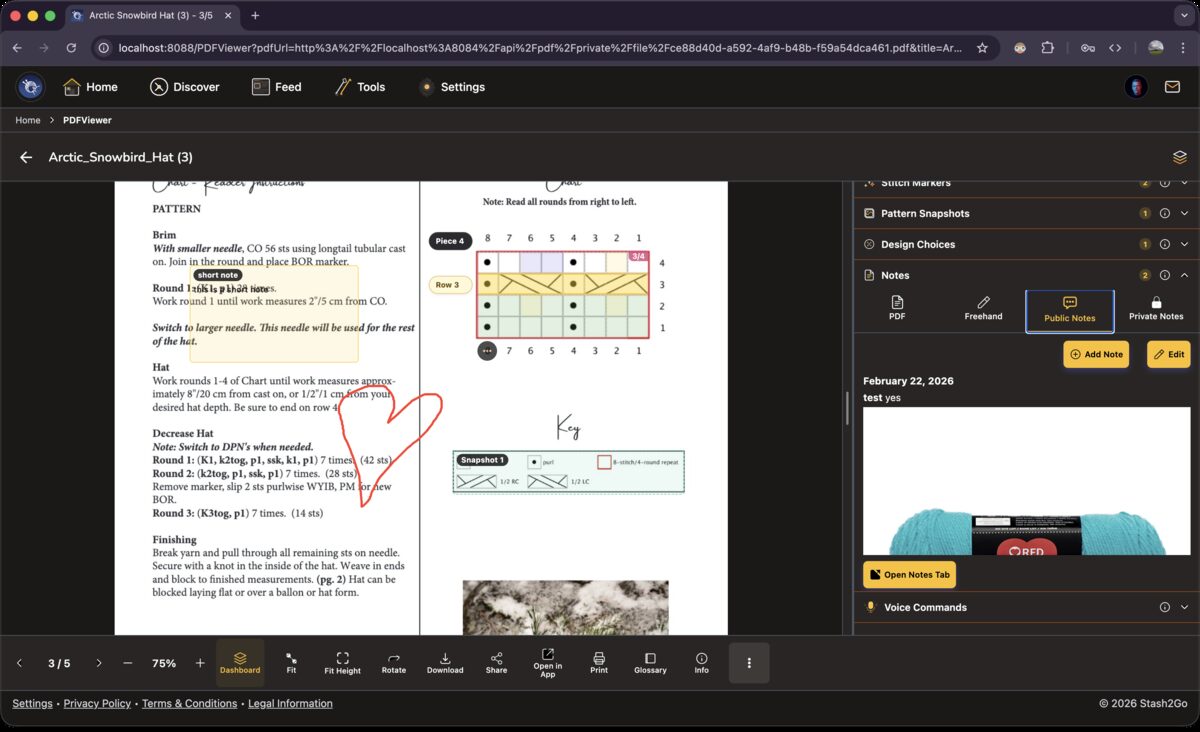
Task: Open the Glossary from the bottom toolbar
Action: [650, 662]
